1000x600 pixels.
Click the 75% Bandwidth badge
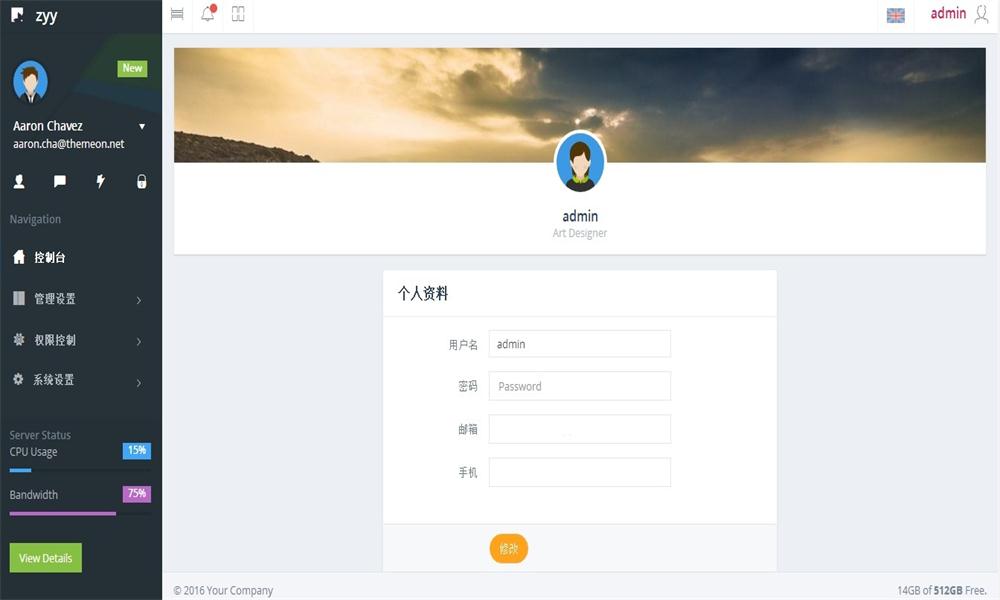pos(136,494)
